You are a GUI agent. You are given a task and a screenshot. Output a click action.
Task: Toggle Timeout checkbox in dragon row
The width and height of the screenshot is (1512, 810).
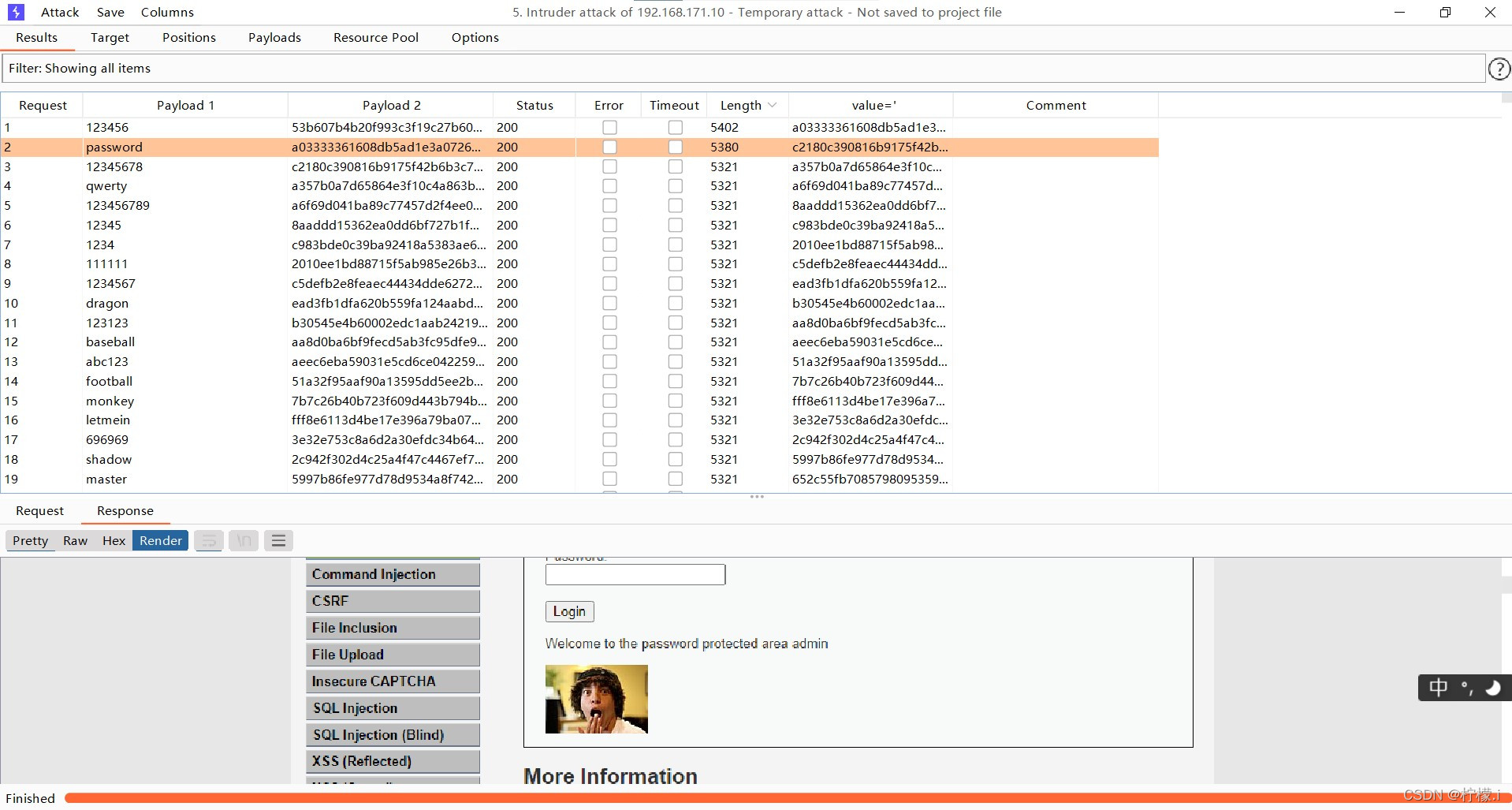tap(675, 303)
